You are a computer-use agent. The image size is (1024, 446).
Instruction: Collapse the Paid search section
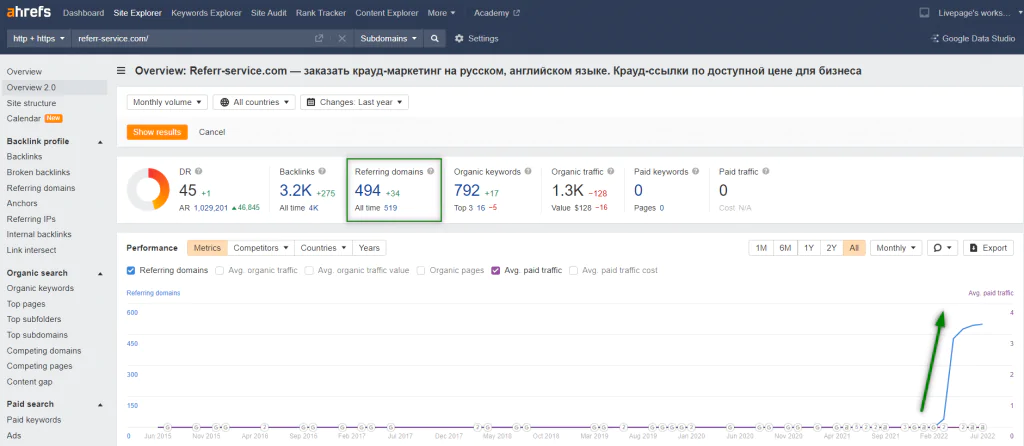[101, 404]
